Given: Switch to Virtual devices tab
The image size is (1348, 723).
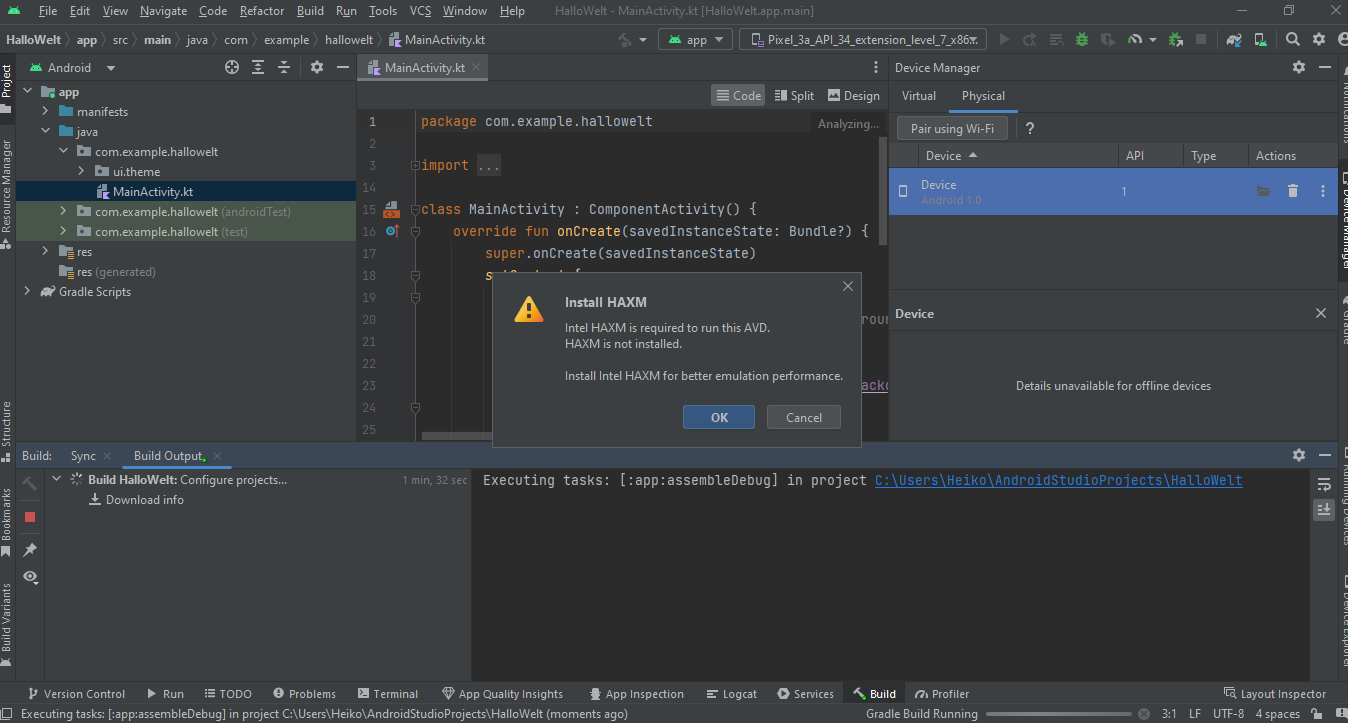Looking at the screenshot, I should tap(919, 96).
